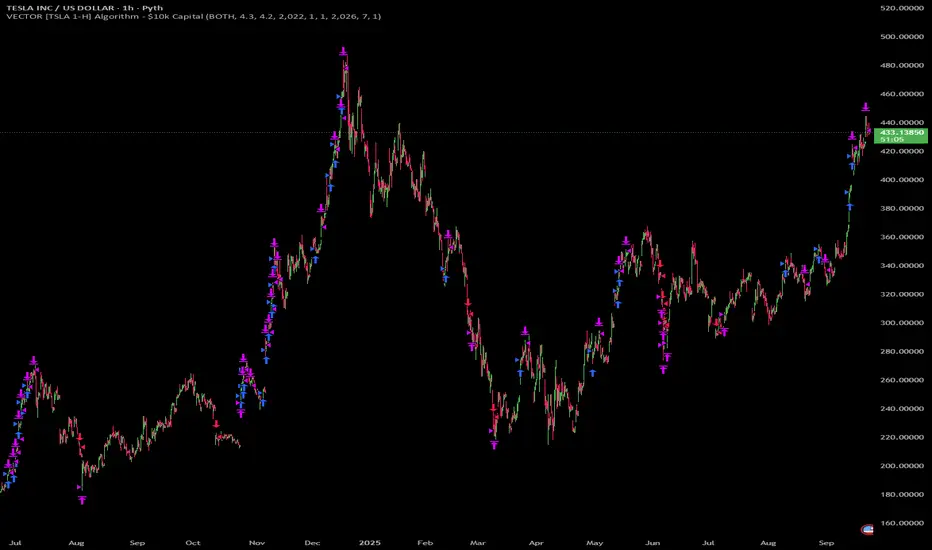The image size is (932, 550).
Task: Click the 320.00000 price axis label
Action: [x=902, y=294]
